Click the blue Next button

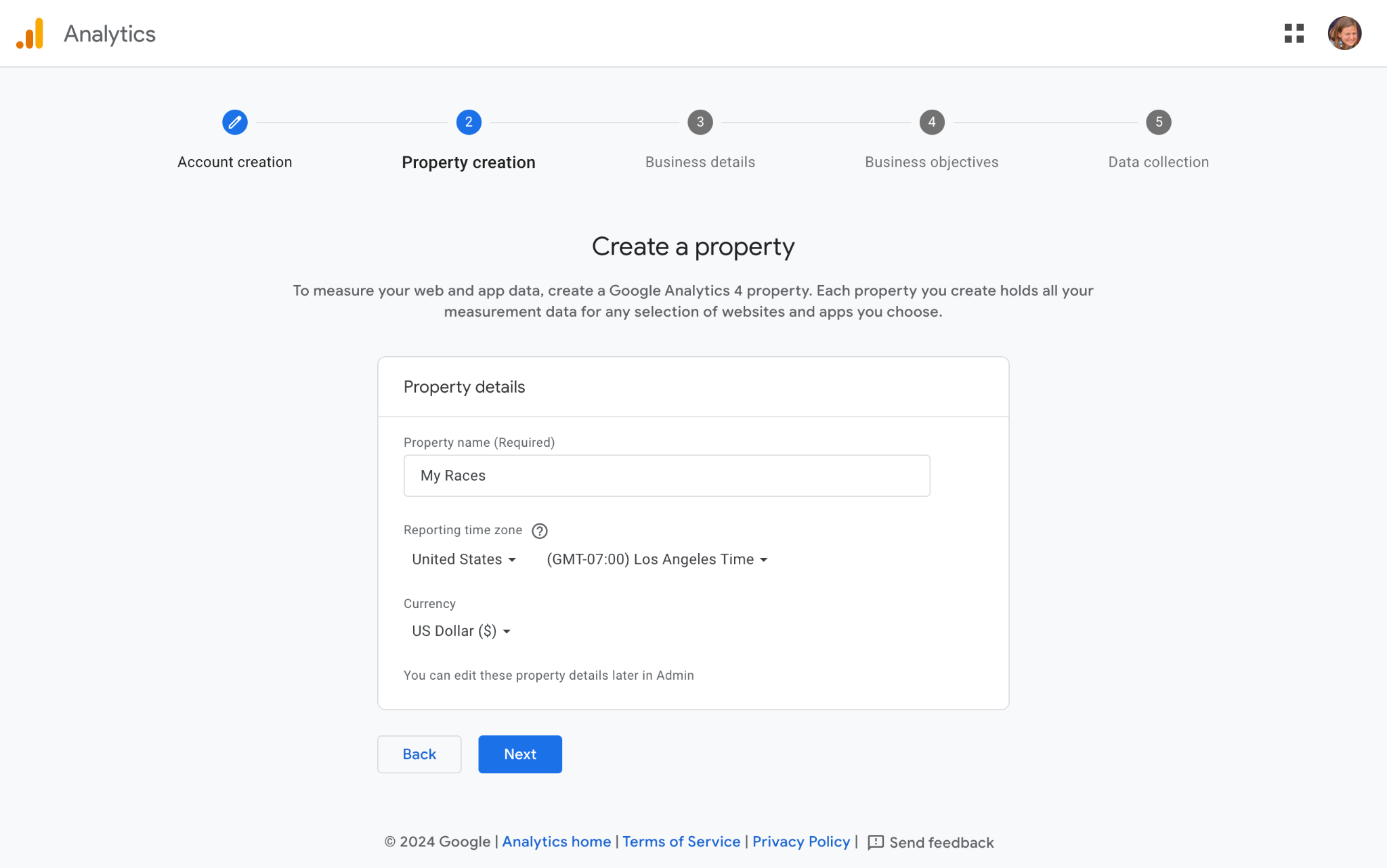click(520, 754)
